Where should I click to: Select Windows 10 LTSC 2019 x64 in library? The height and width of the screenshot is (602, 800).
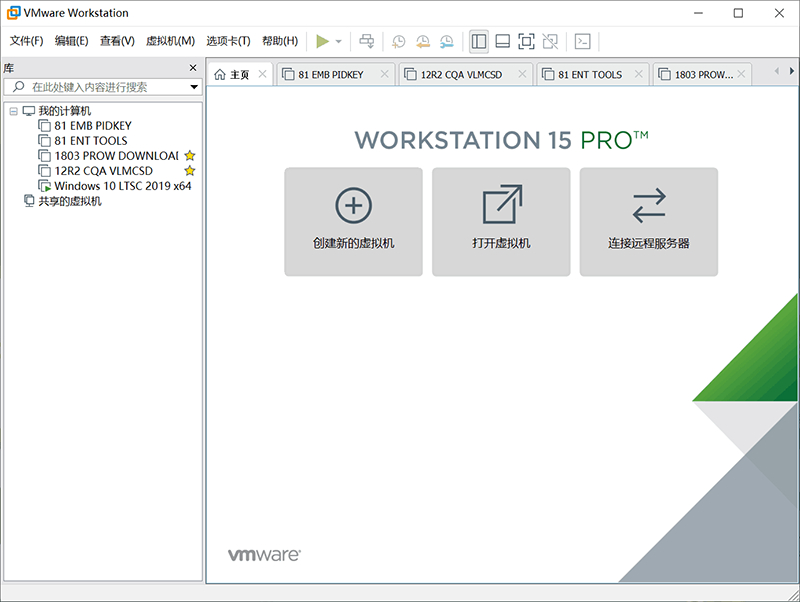coord(122,186)
